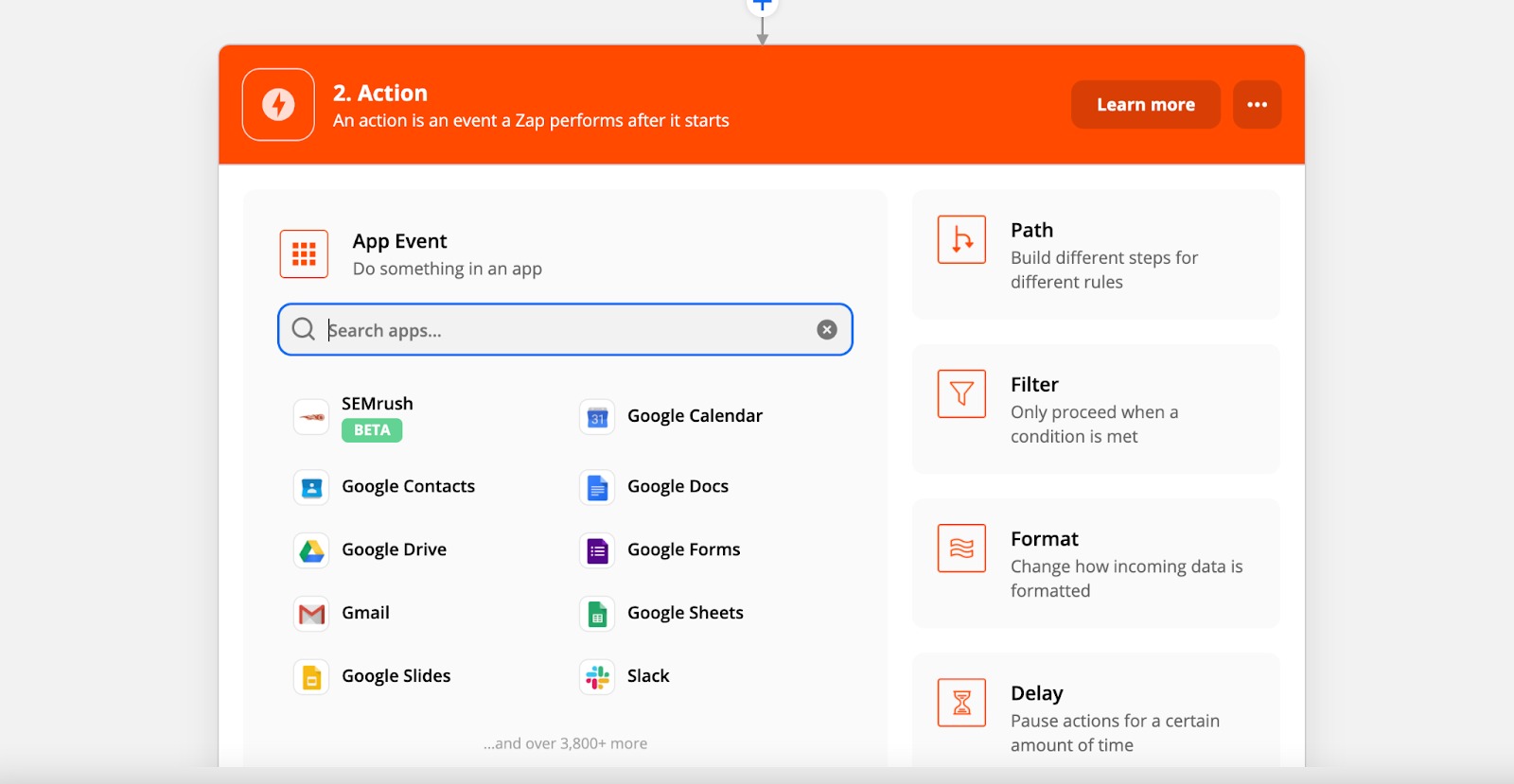Select the Format step icon
The width and height of the screenshot is (1514, 784).
(961, 549)
